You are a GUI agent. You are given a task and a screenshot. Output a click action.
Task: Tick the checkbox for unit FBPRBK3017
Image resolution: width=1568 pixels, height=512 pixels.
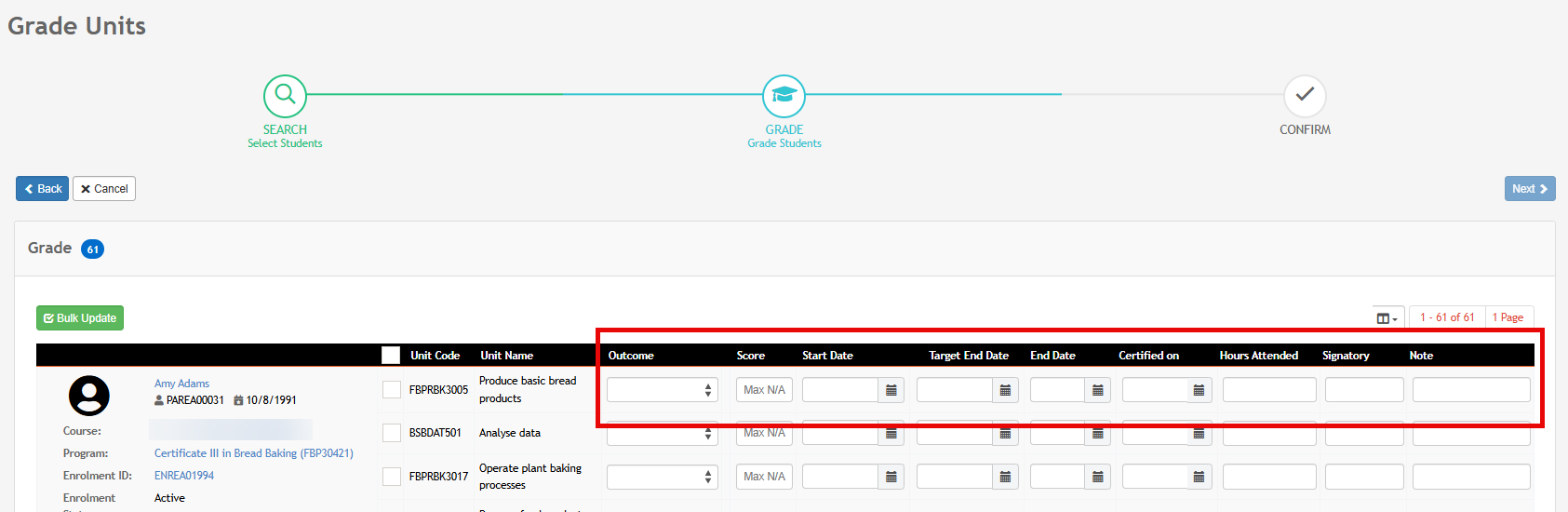point(392,477)
